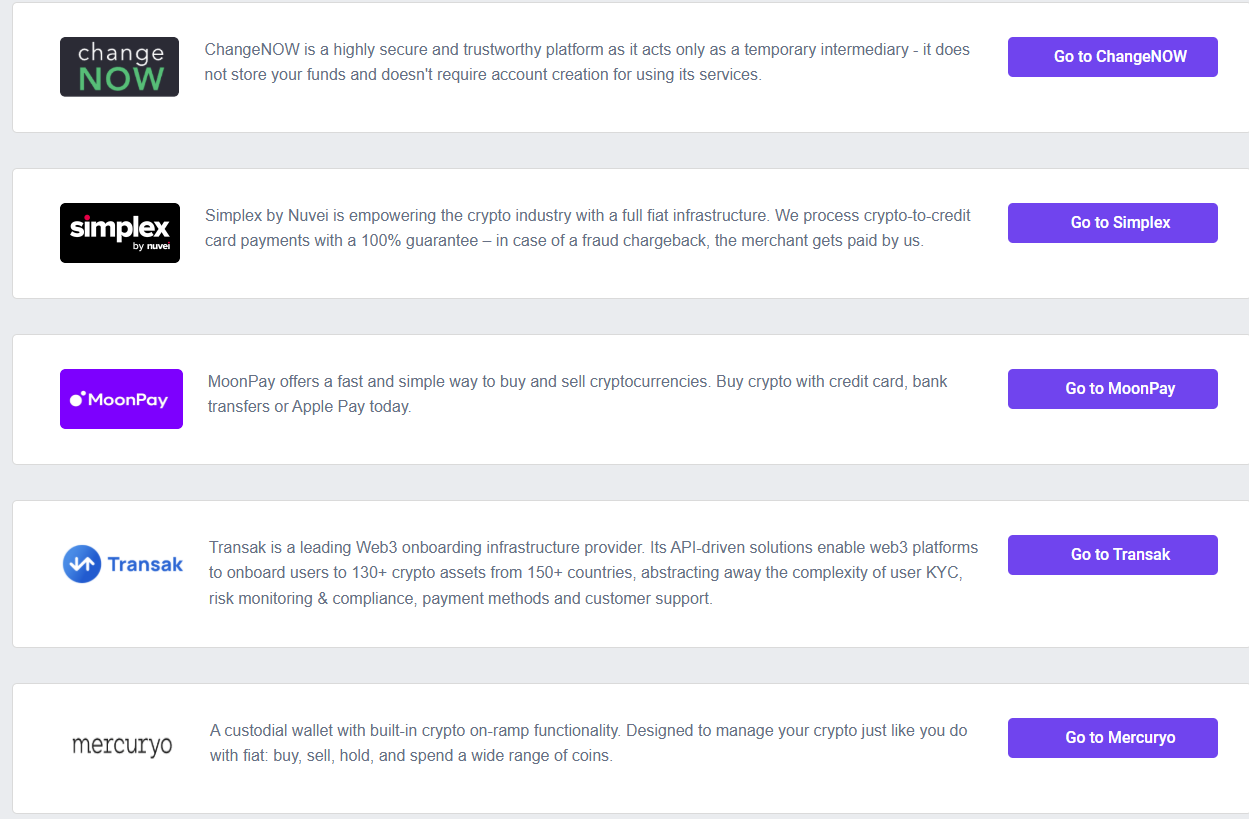
Task: Visit Transak using Go to Transak
Action: [x=1112, y=555]
